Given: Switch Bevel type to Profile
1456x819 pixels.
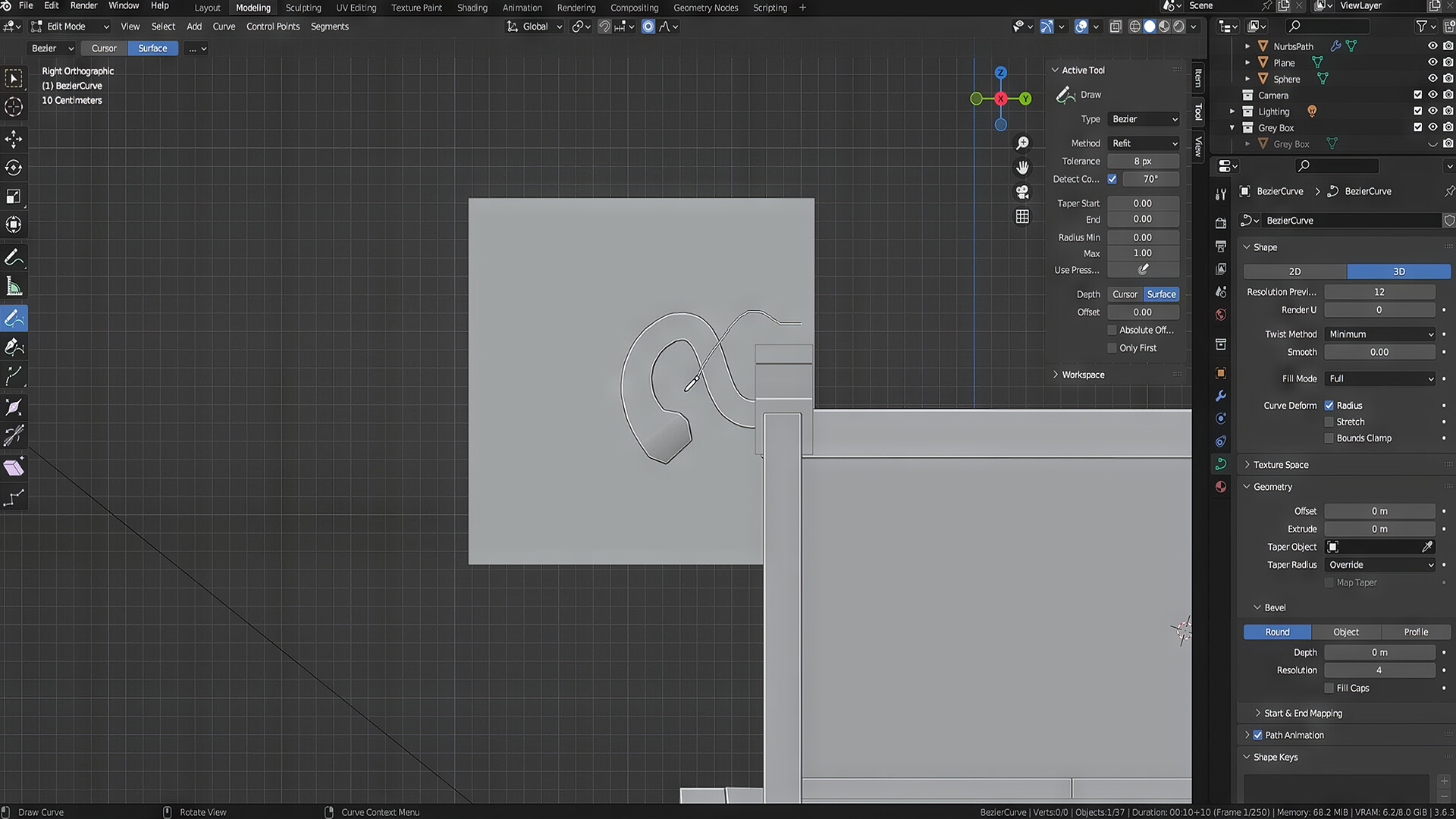Looking at the screenshot, I should click(1415, 632).
